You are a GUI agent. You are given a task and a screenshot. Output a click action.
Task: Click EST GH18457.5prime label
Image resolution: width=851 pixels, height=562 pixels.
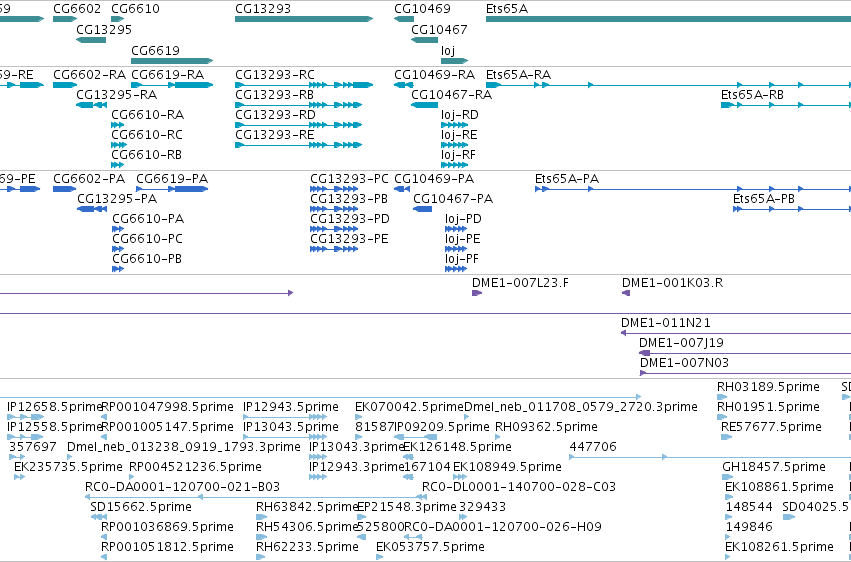774,467
